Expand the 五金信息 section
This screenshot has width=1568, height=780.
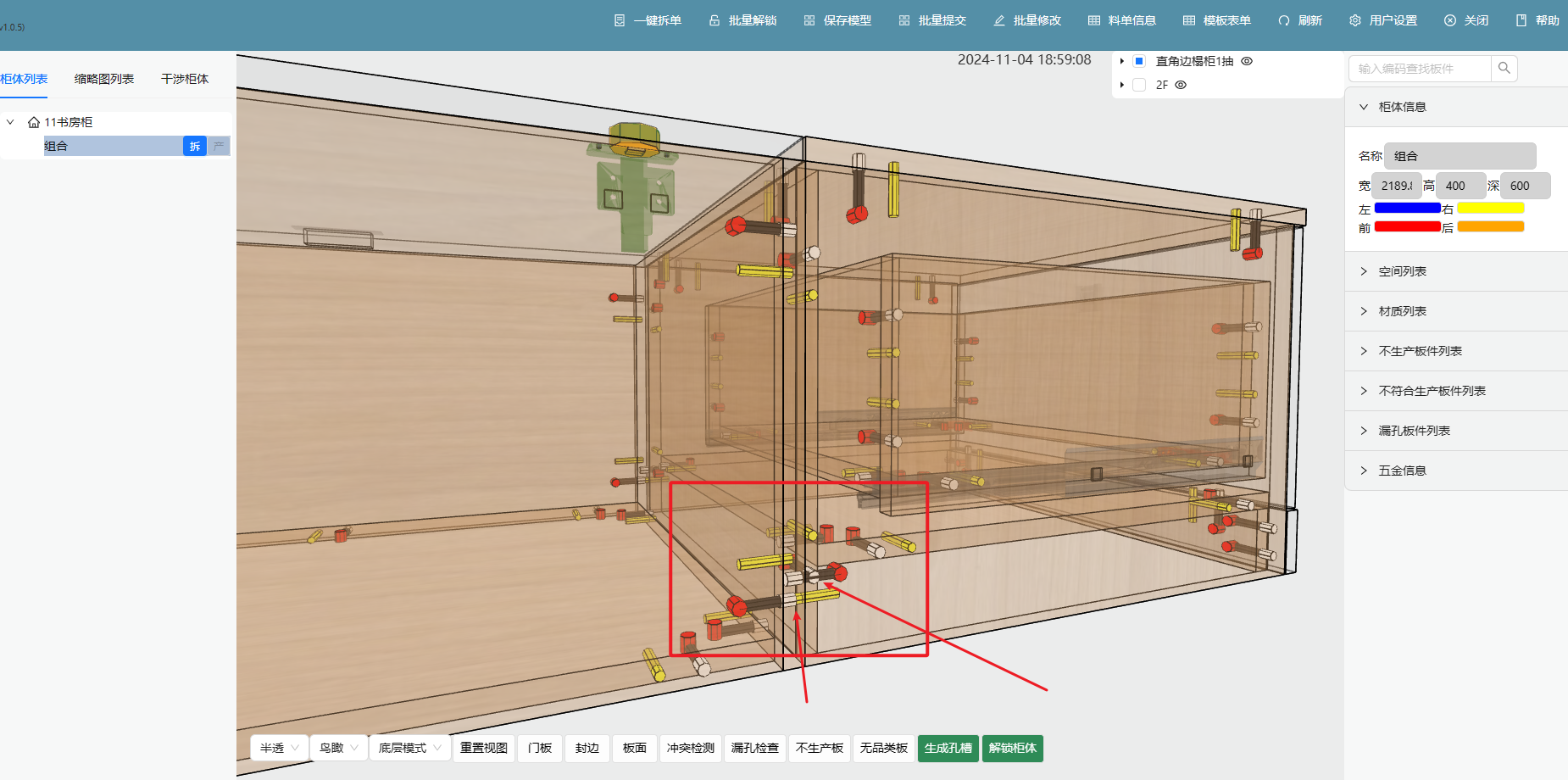[x=1402, y=471]
